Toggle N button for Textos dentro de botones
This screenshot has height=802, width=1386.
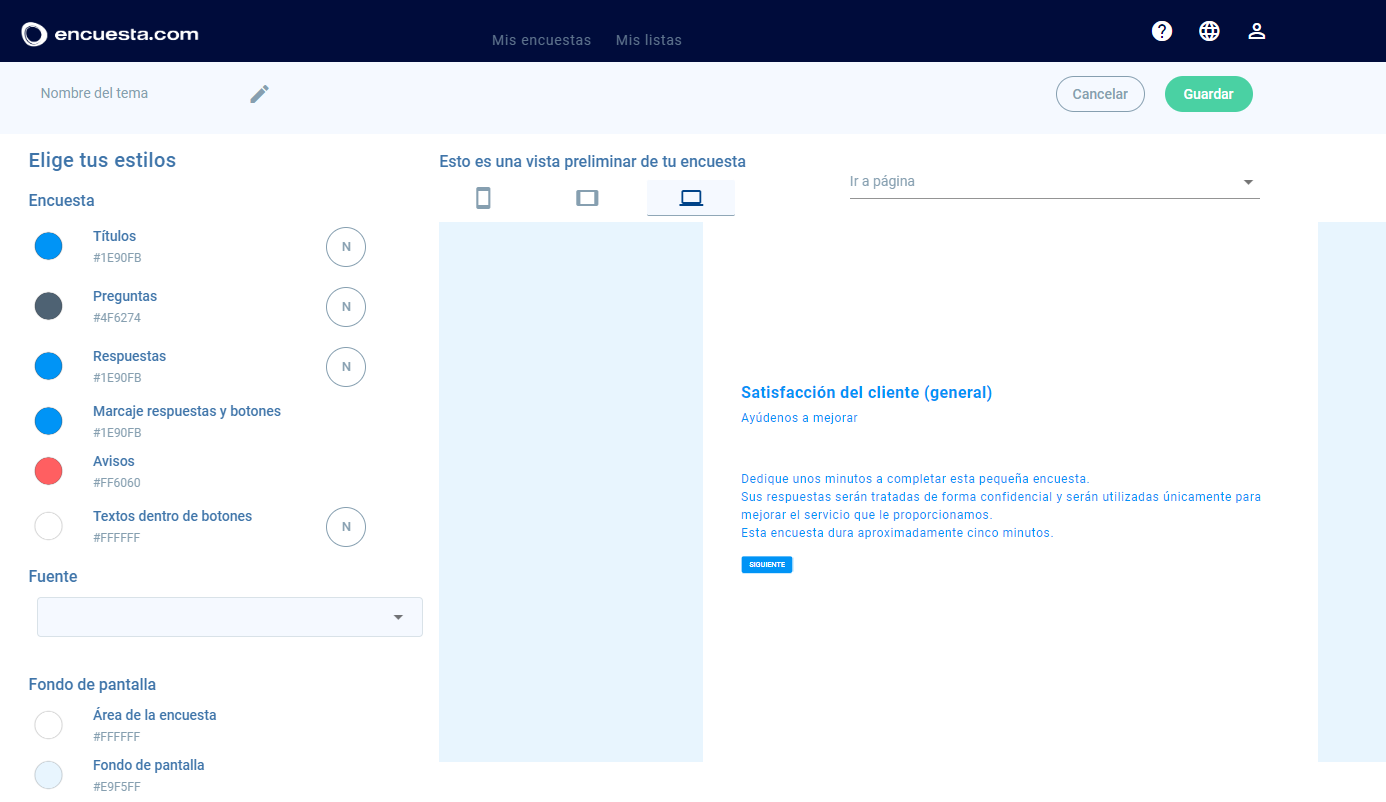[346, 527]
